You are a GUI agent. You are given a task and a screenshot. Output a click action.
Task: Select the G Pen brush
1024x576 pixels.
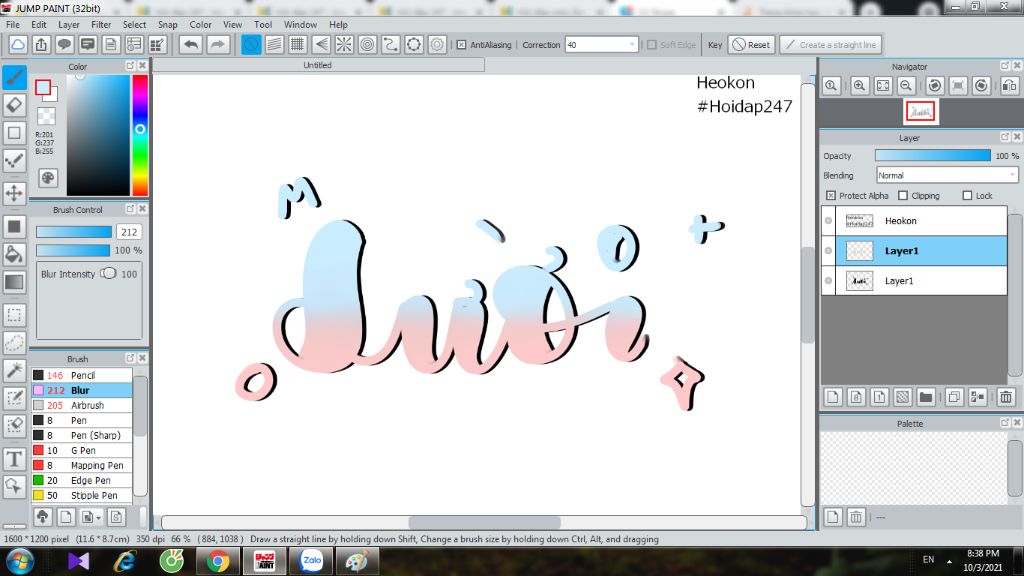pos(82,450)
